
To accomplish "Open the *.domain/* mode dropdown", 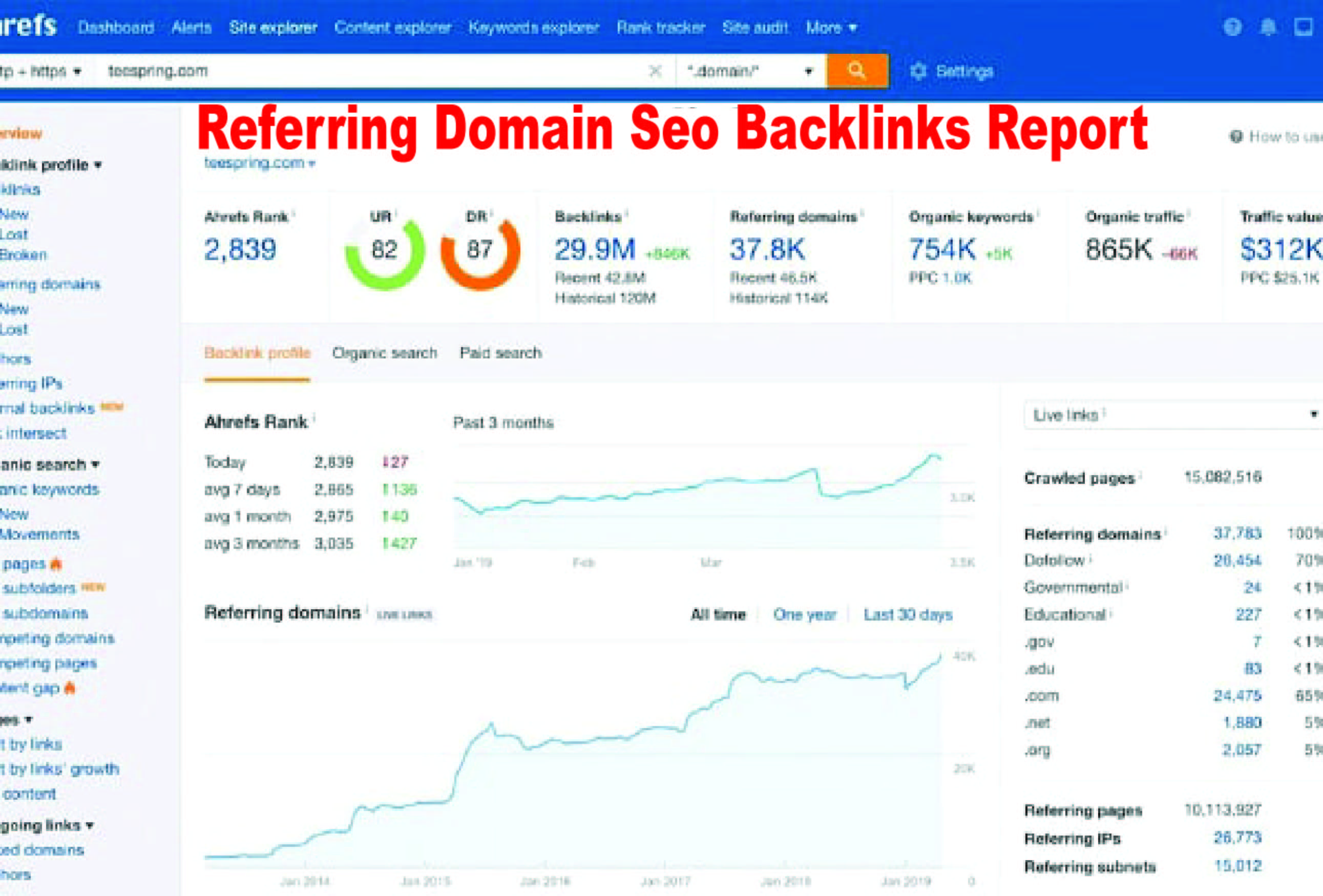I will (x=750, y=71).
